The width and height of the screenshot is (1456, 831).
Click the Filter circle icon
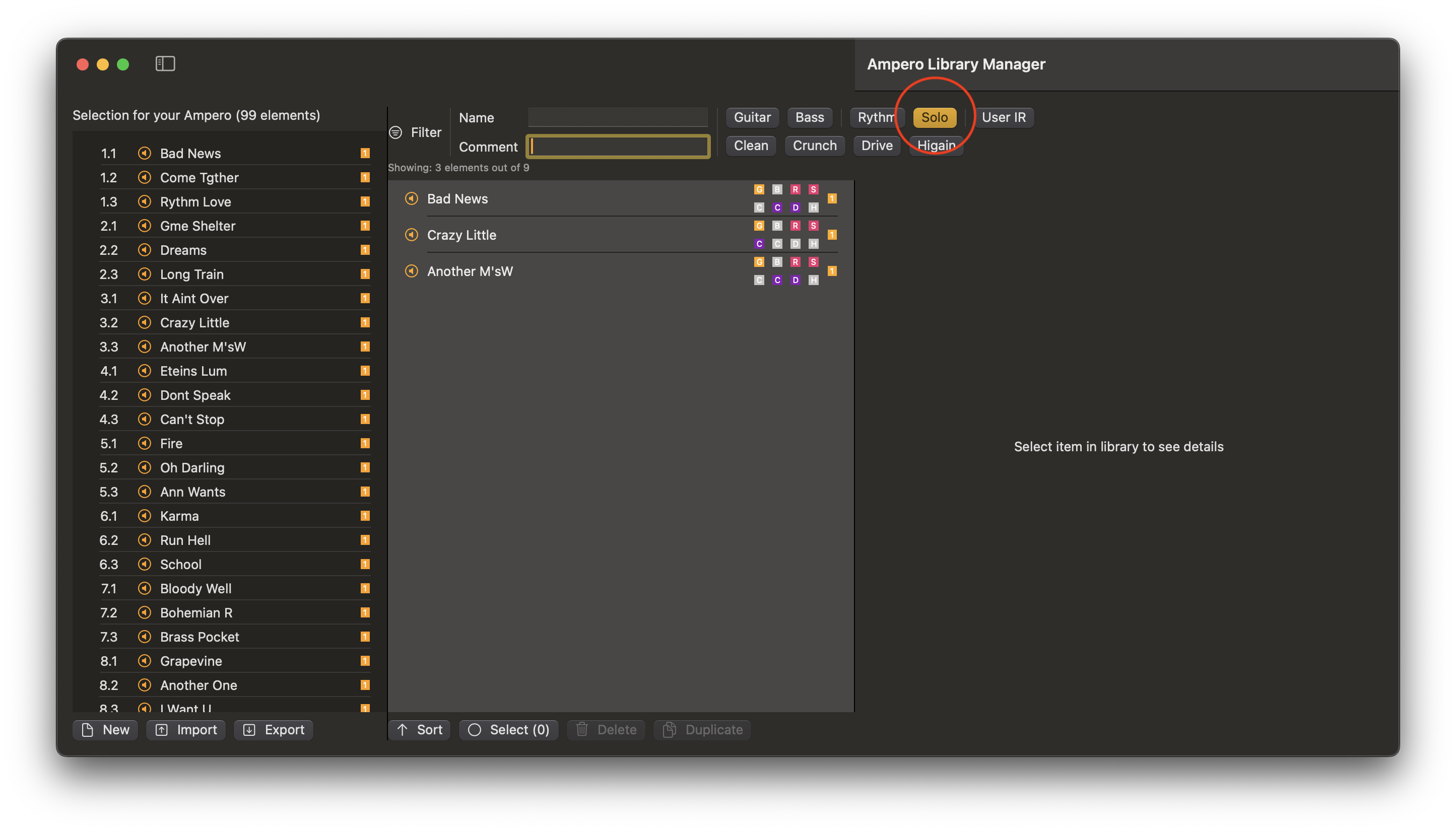[395, 132]
